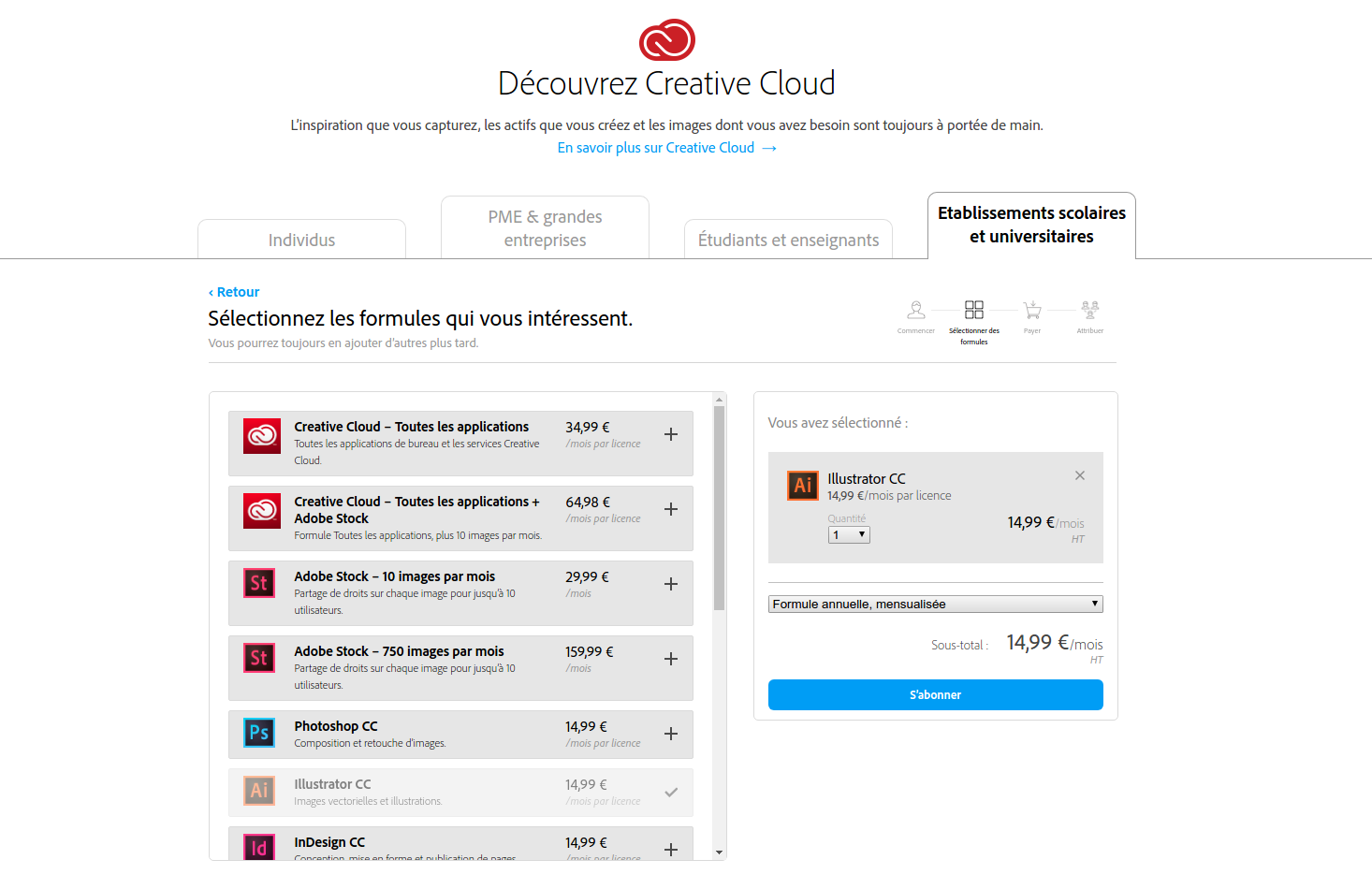This screenshot has height=889, width=1372.
Task: Add Adobe Stock 10 images par mois
Action: click(x=671, y=584)
